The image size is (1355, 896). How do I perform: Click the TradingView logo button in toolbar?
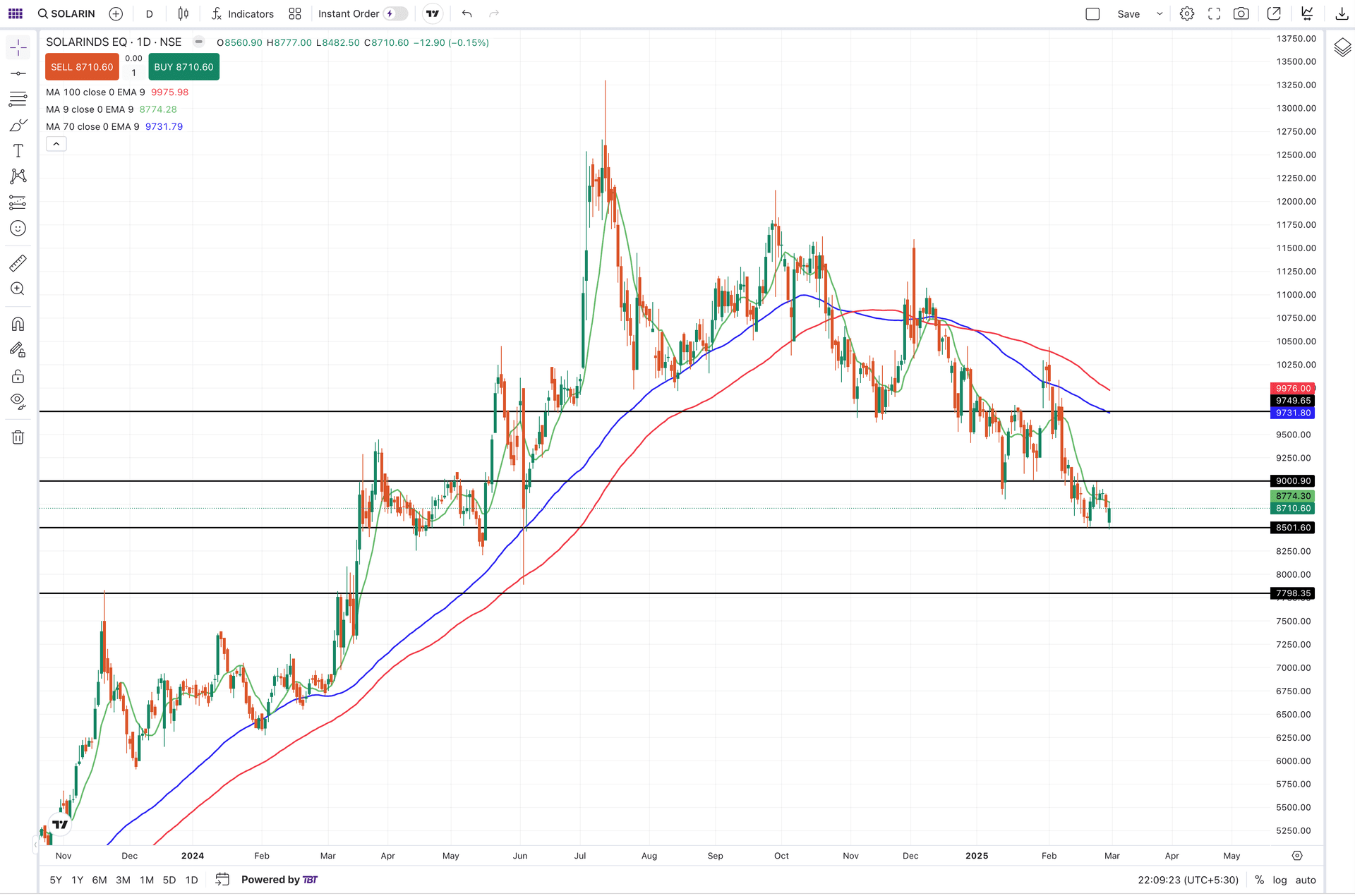433,13
